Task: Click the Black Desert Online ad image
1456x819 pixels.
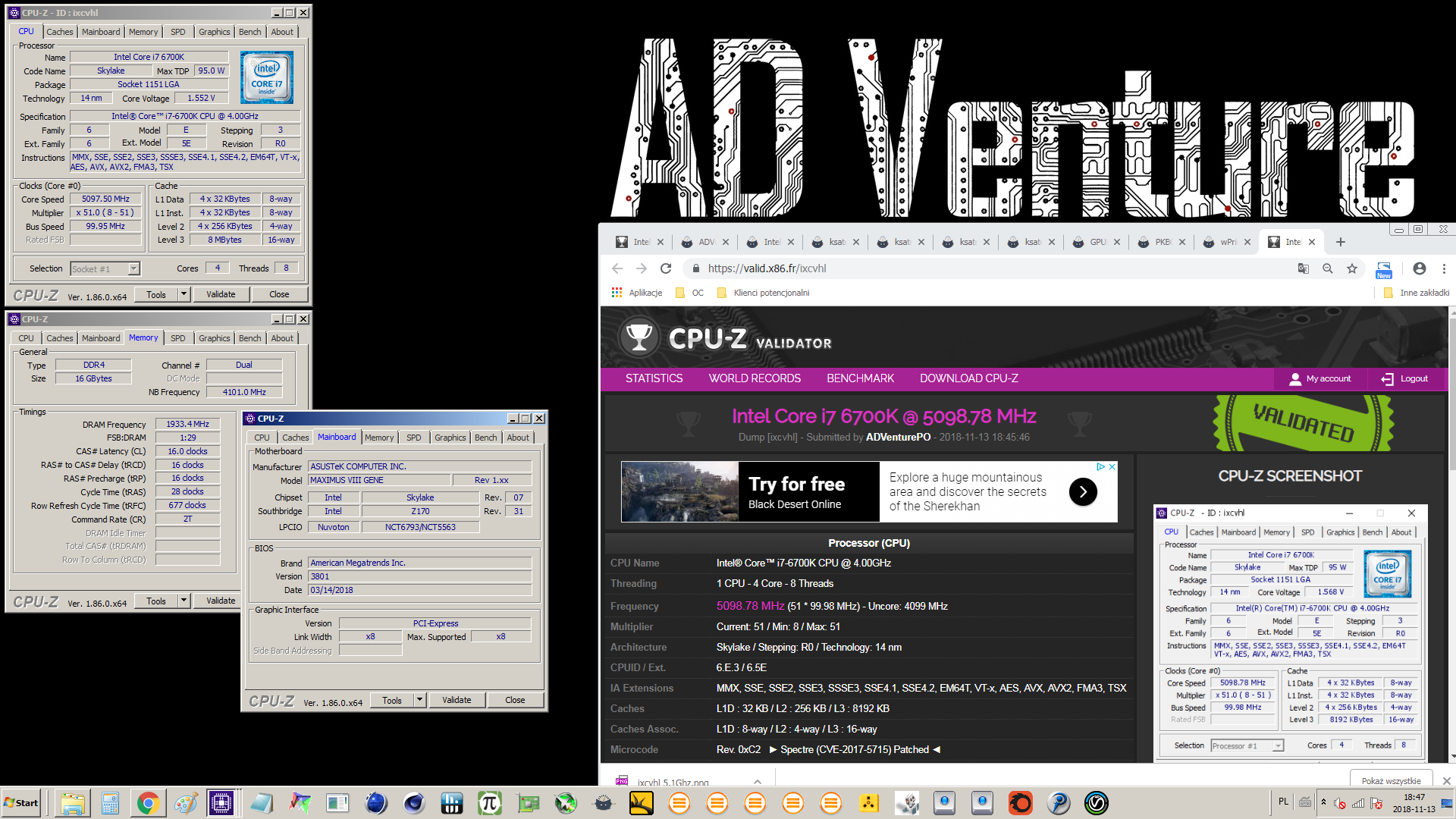Action: (679, 491)
